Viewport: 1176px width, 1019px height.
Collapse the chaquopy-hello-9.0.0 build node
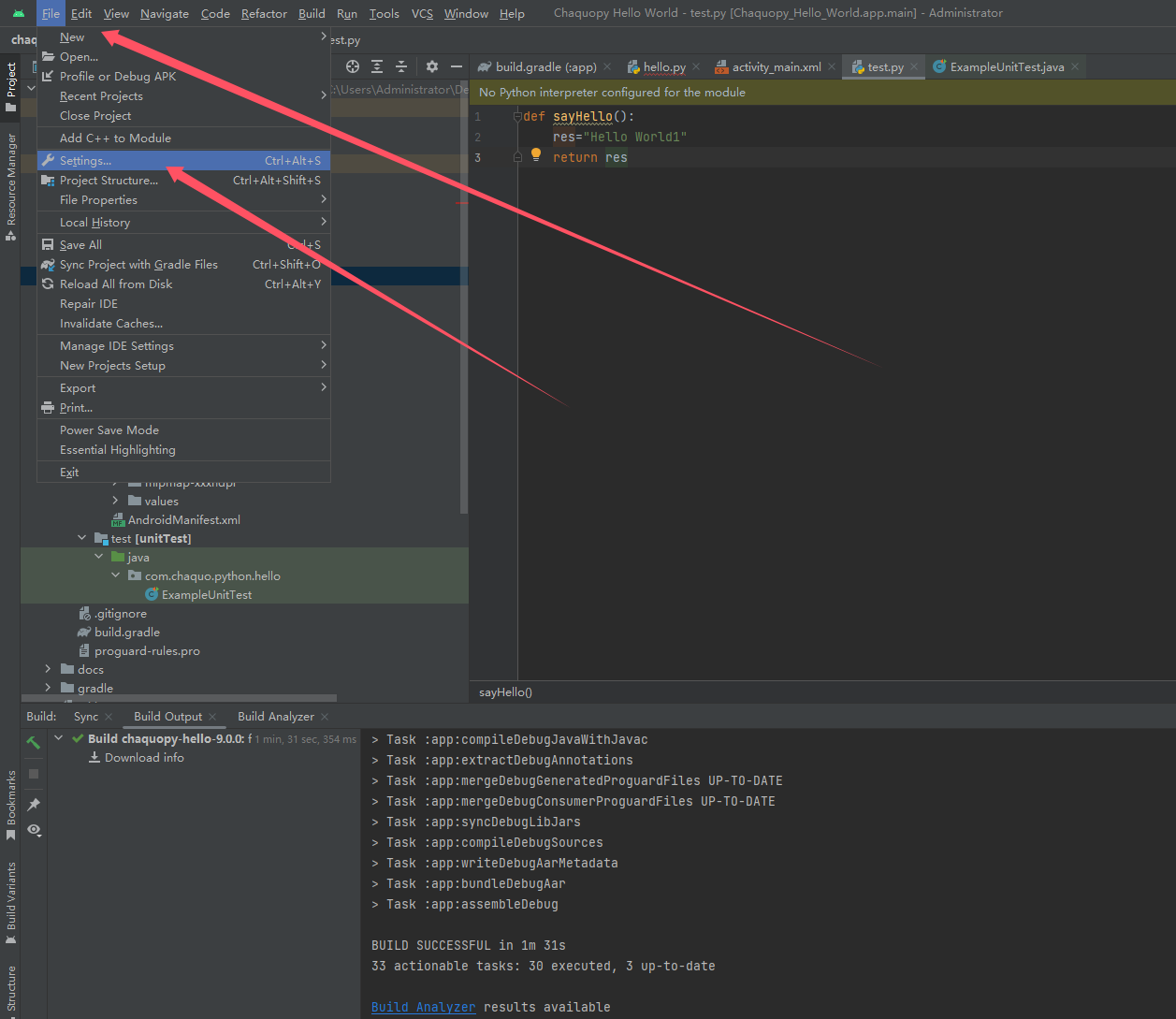coord(59,738)
